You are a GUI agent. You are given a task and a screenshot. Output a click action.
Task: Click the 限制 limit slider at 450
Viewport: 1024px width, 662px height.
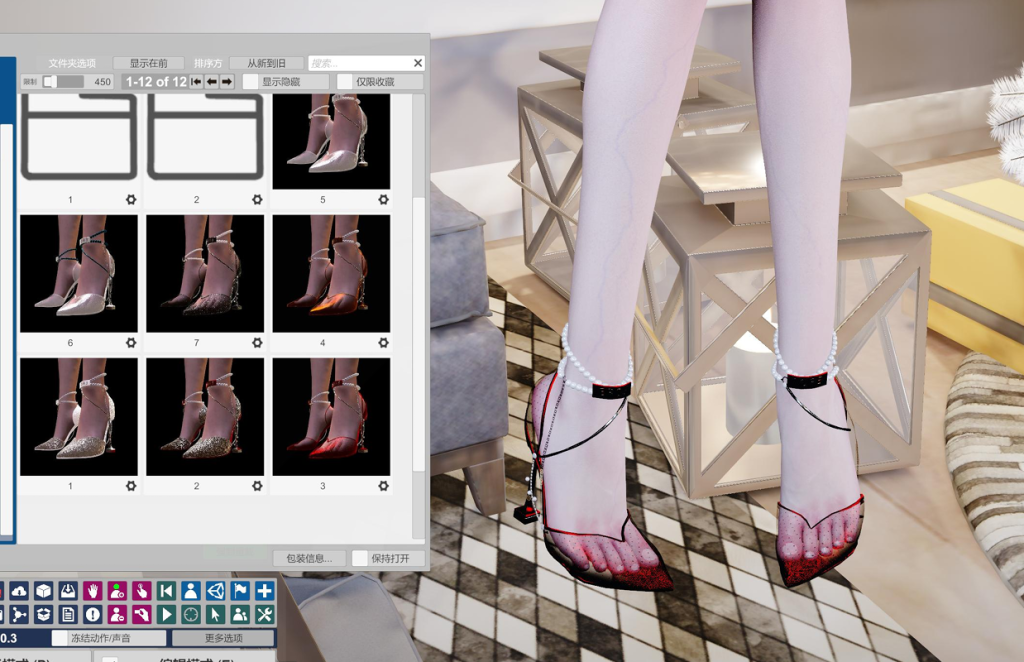[50, 82]
